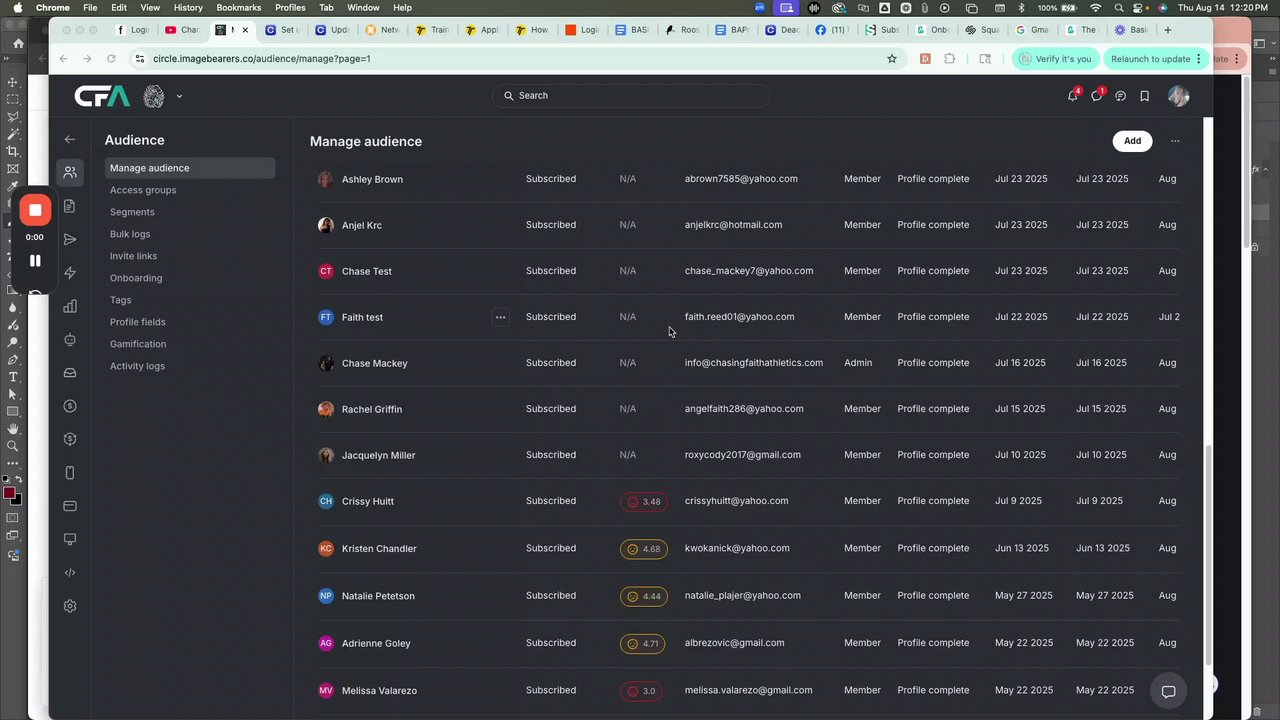Open the Bookmarks menu in menu bar

(x=238, y=7)
